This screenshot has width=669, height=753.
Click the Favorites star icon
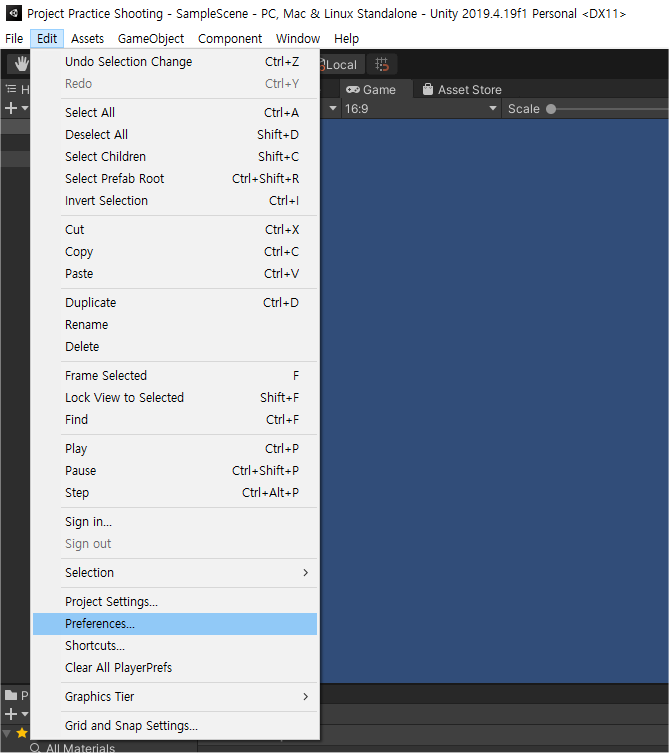point(22,733)
